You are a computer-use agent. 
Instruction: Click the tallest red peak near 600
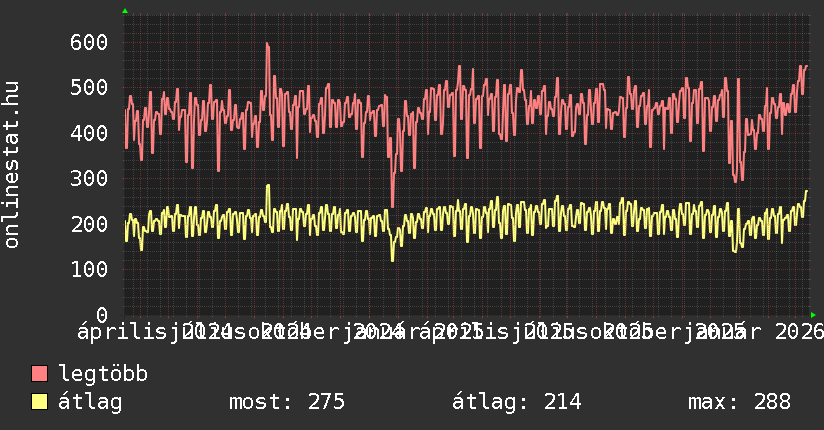pyautogui.click(x=267, y=44)
